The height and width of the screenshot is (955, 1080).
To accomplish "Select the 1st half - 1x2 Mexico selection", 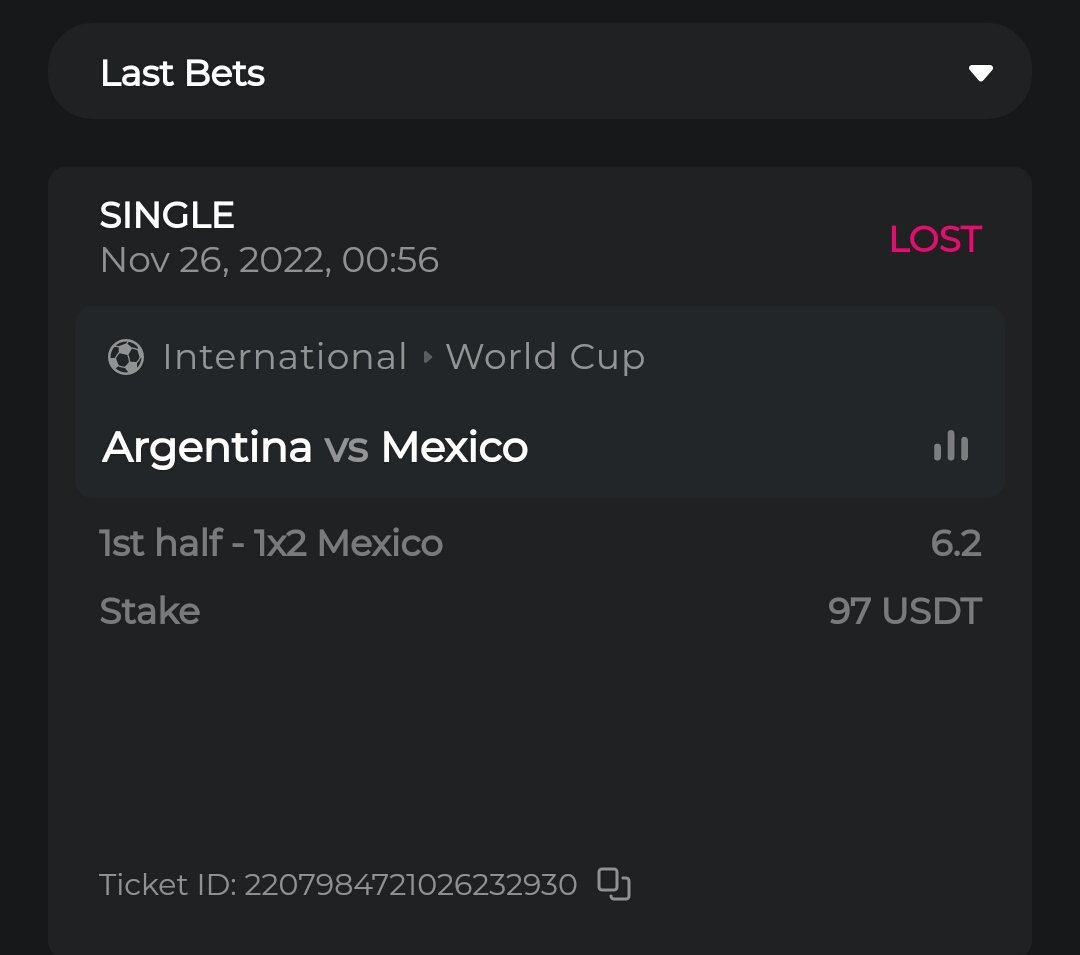I will (x=271, y=543).
